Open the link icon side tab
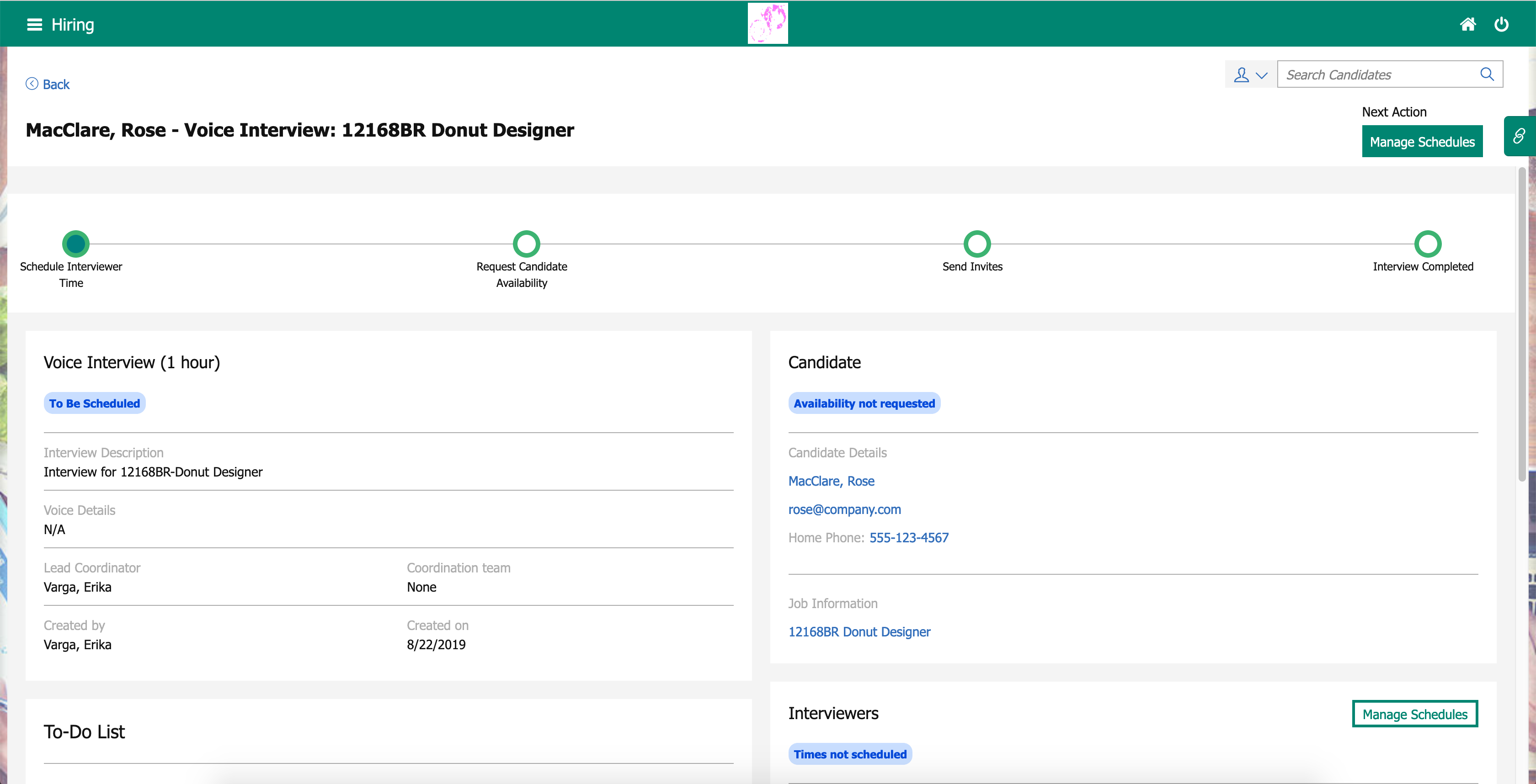This screenshot has width=1536, height=784. click(x=1519, y=137)
